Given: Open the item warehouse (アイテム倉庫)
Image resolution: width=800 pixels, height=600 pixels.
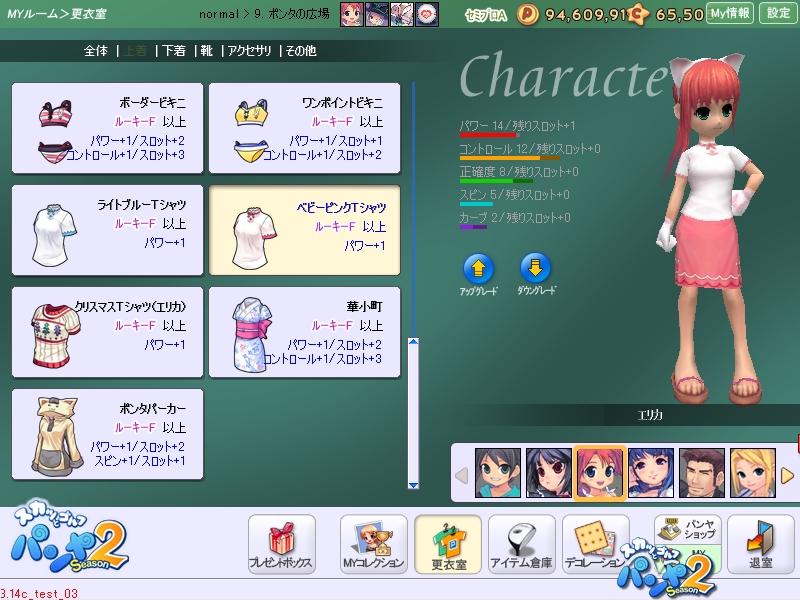Looking at the screenshot, I should 521,544.
